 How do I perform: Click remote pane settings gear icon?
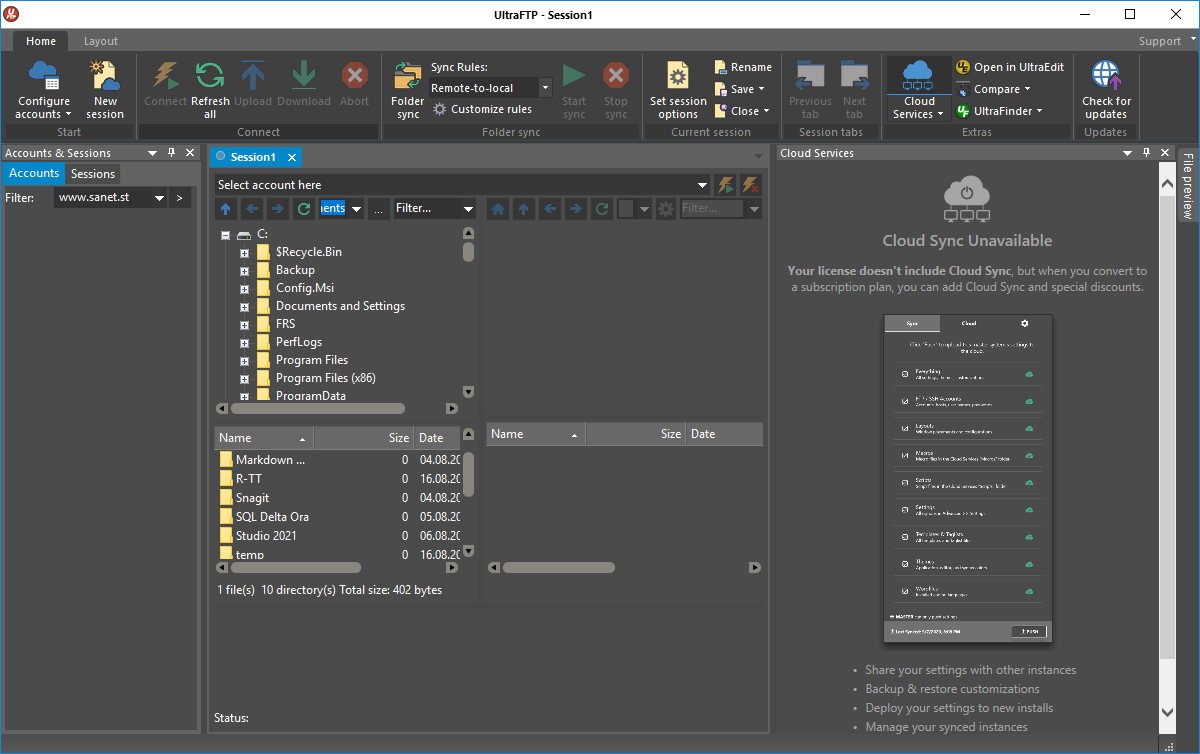pyautogui.click(x=666, y=209)
